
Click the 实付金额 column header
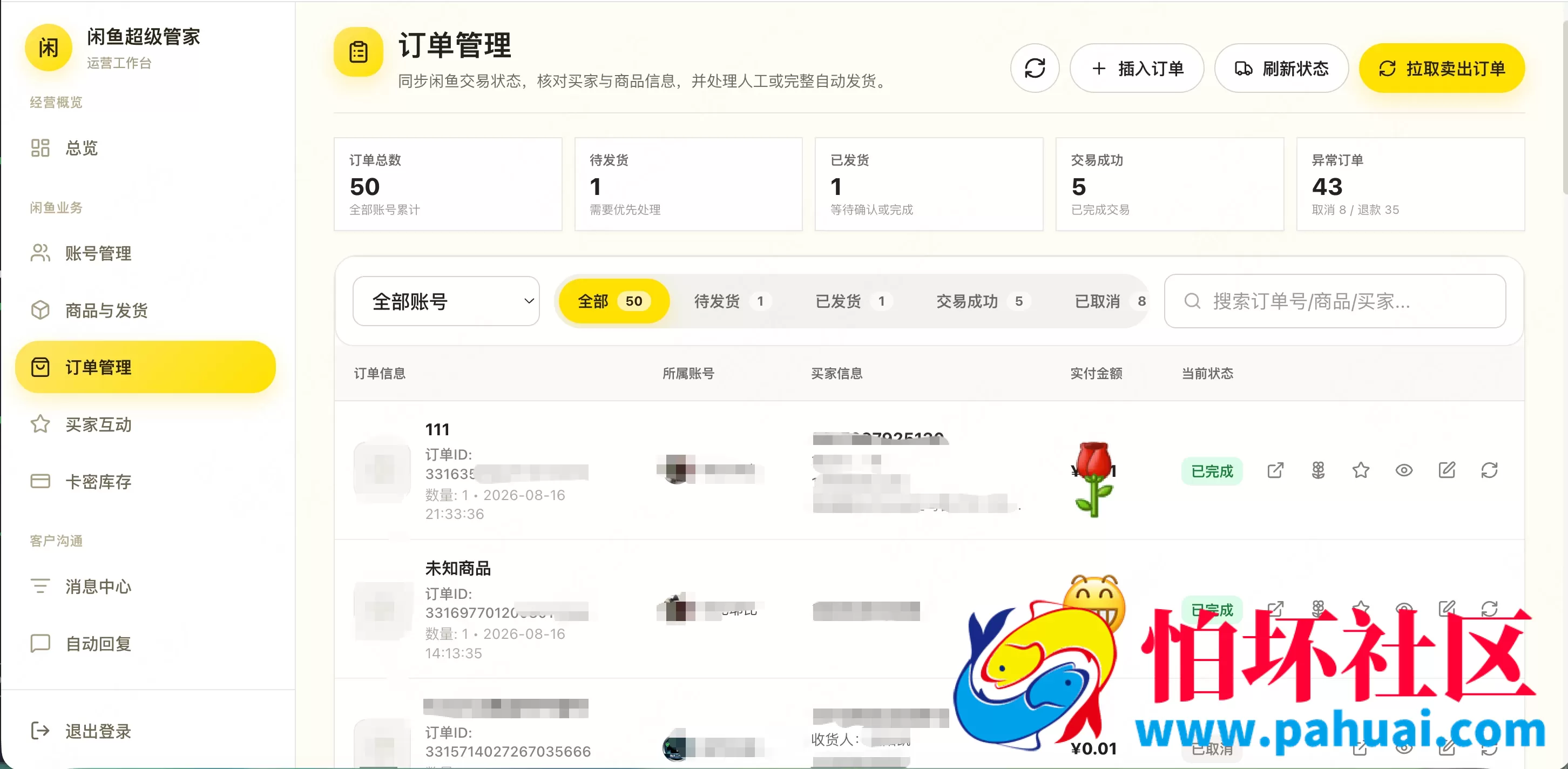[1096, 373]
